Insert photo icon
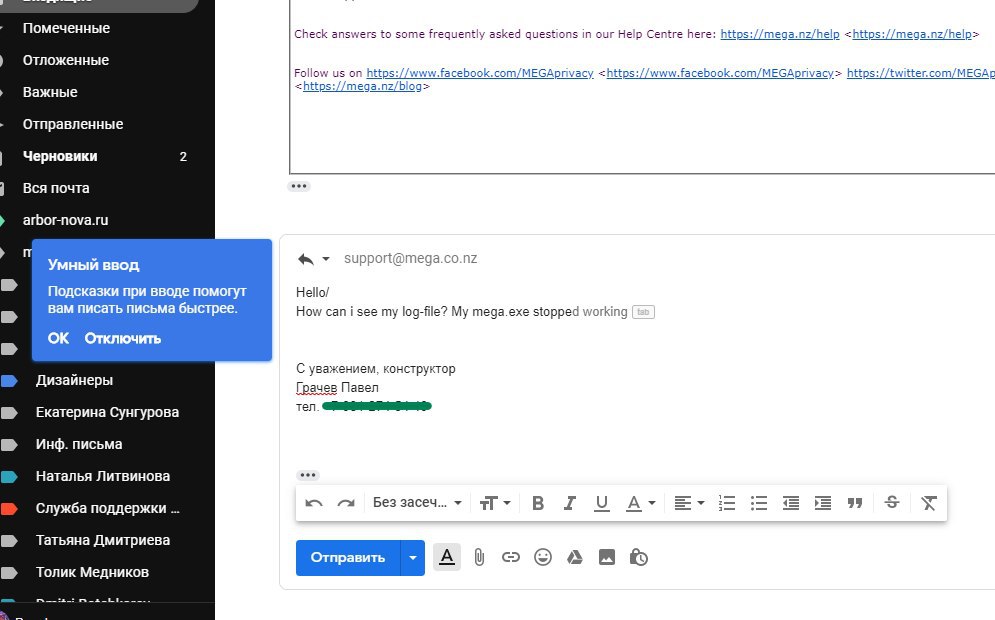 607,557
